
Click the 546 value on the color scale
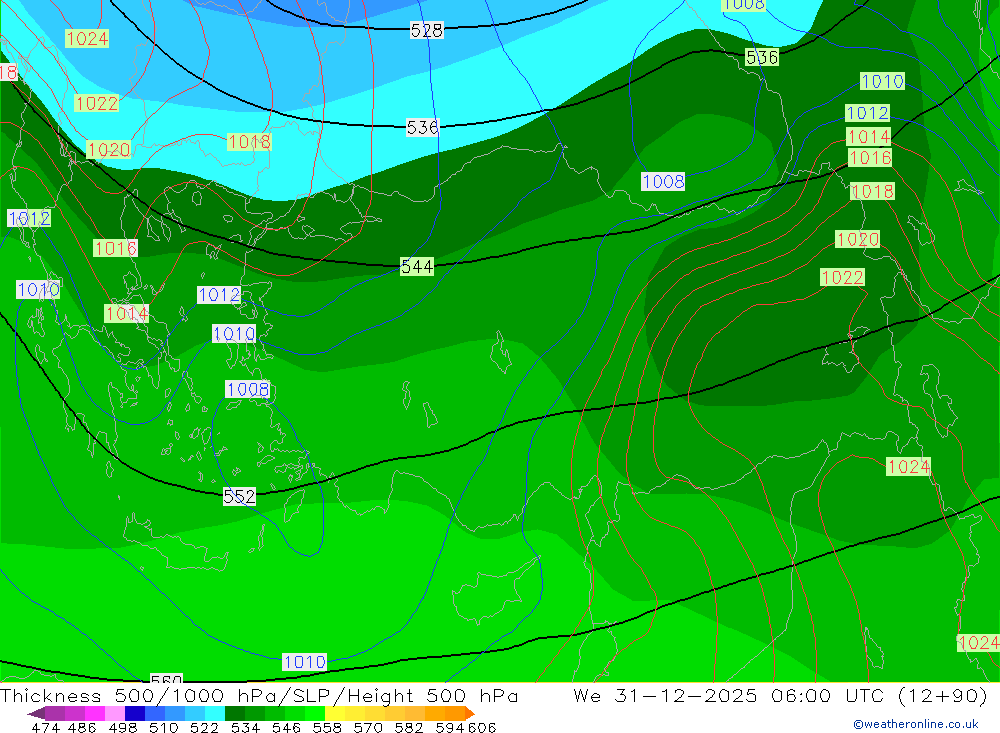[286, 727]
